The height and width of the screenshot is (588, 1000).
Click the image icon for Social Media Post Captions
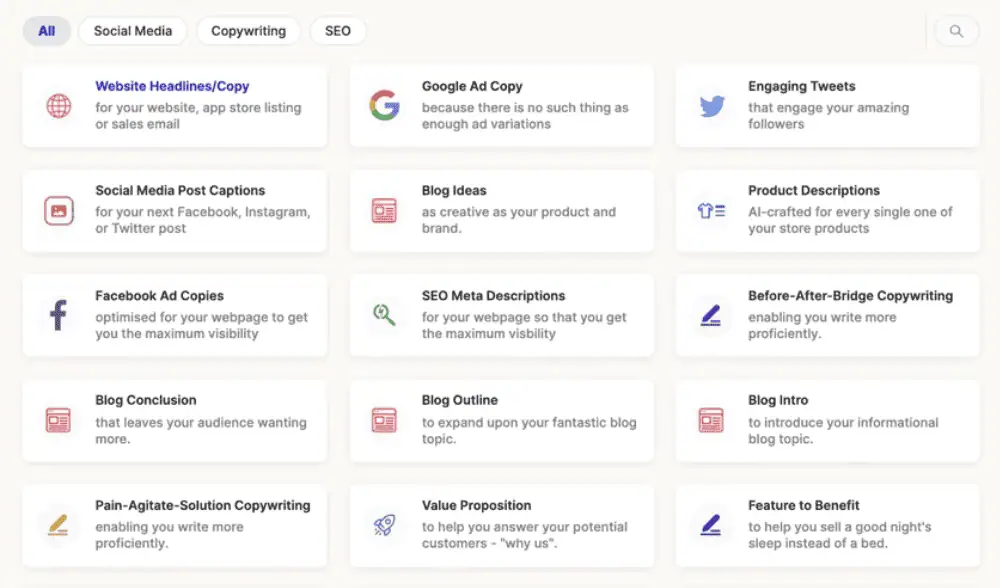(x=58, y=211)
